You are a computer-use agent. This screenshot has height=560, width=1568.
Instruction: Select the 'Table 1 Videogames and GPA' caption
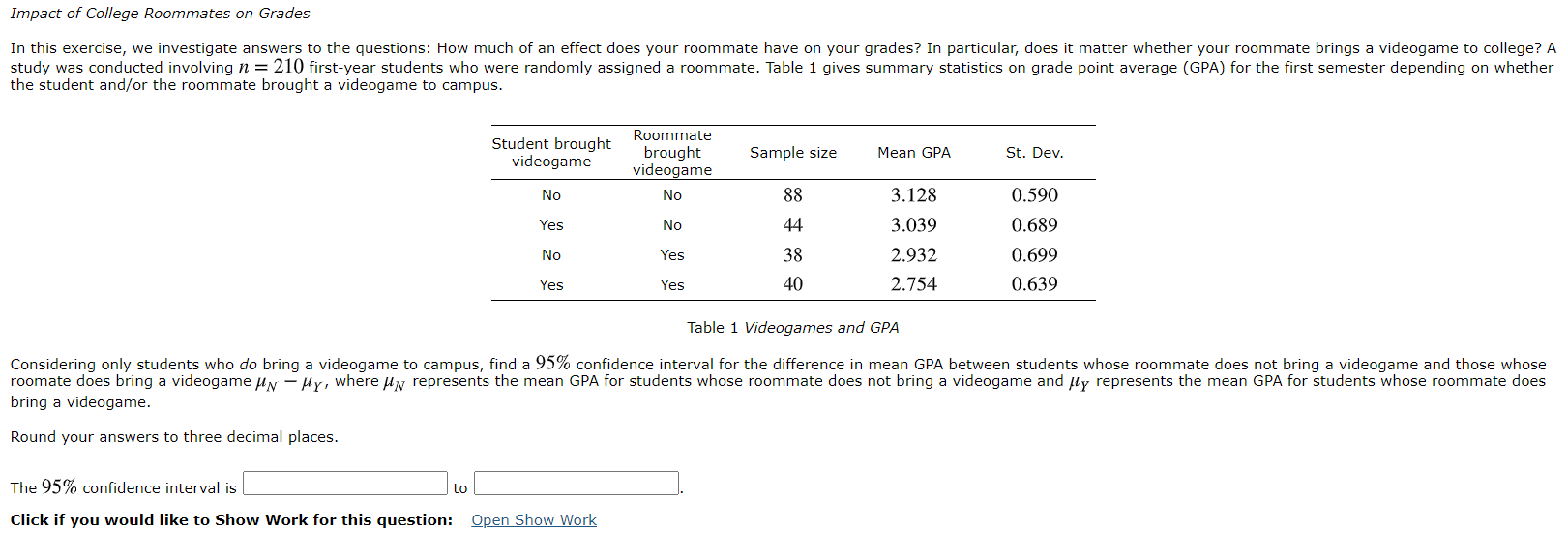click(793, 328)
